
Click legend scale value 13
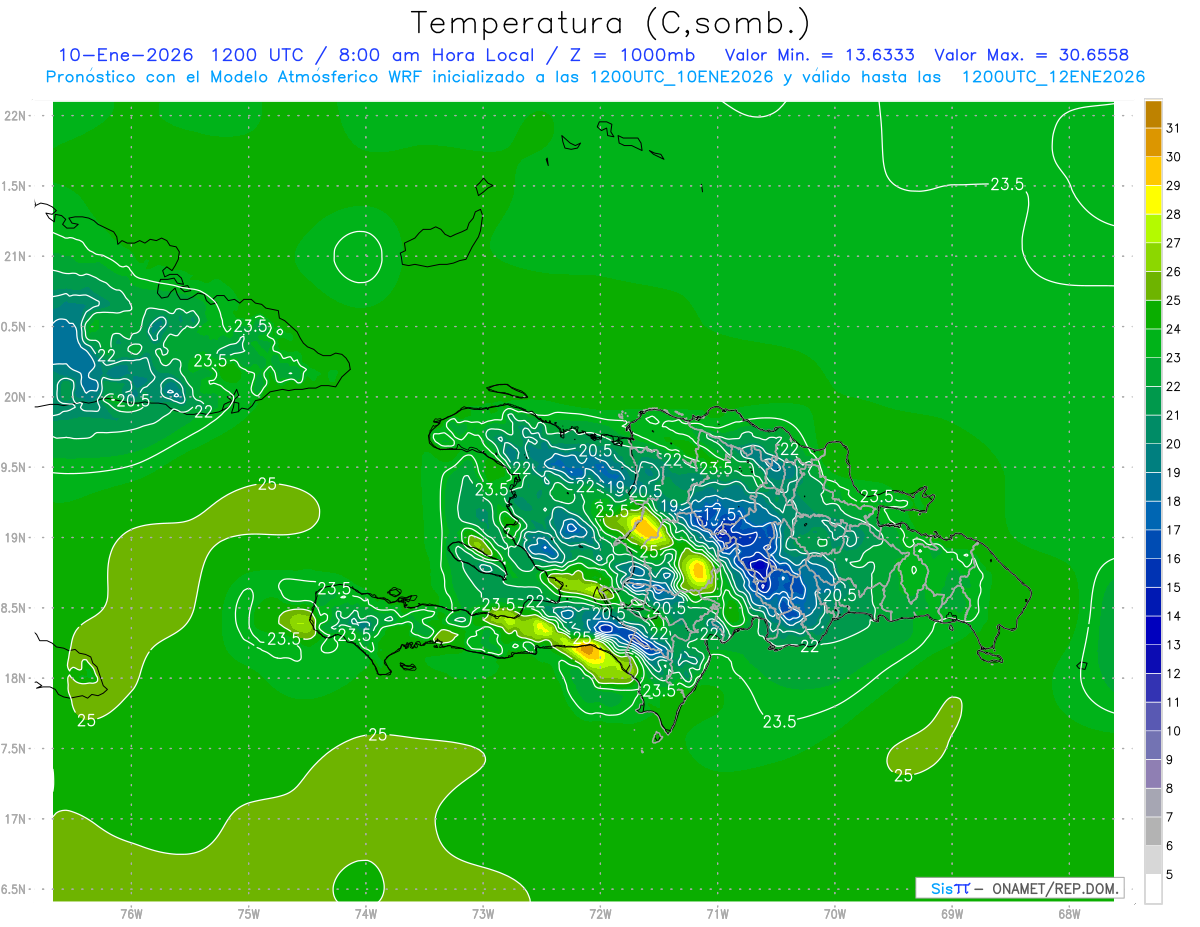pyautogui.click(x=1174, y=645)
